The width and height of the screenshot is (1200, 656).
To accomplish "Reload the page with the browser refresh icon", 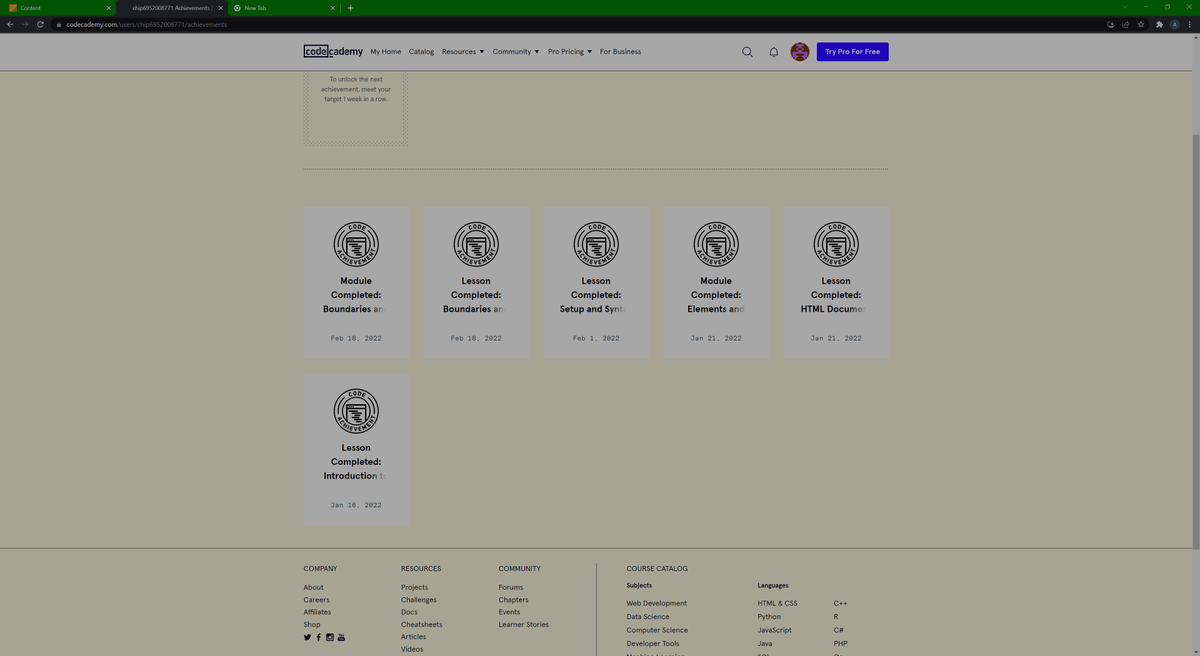I will [x=40, y=24].
